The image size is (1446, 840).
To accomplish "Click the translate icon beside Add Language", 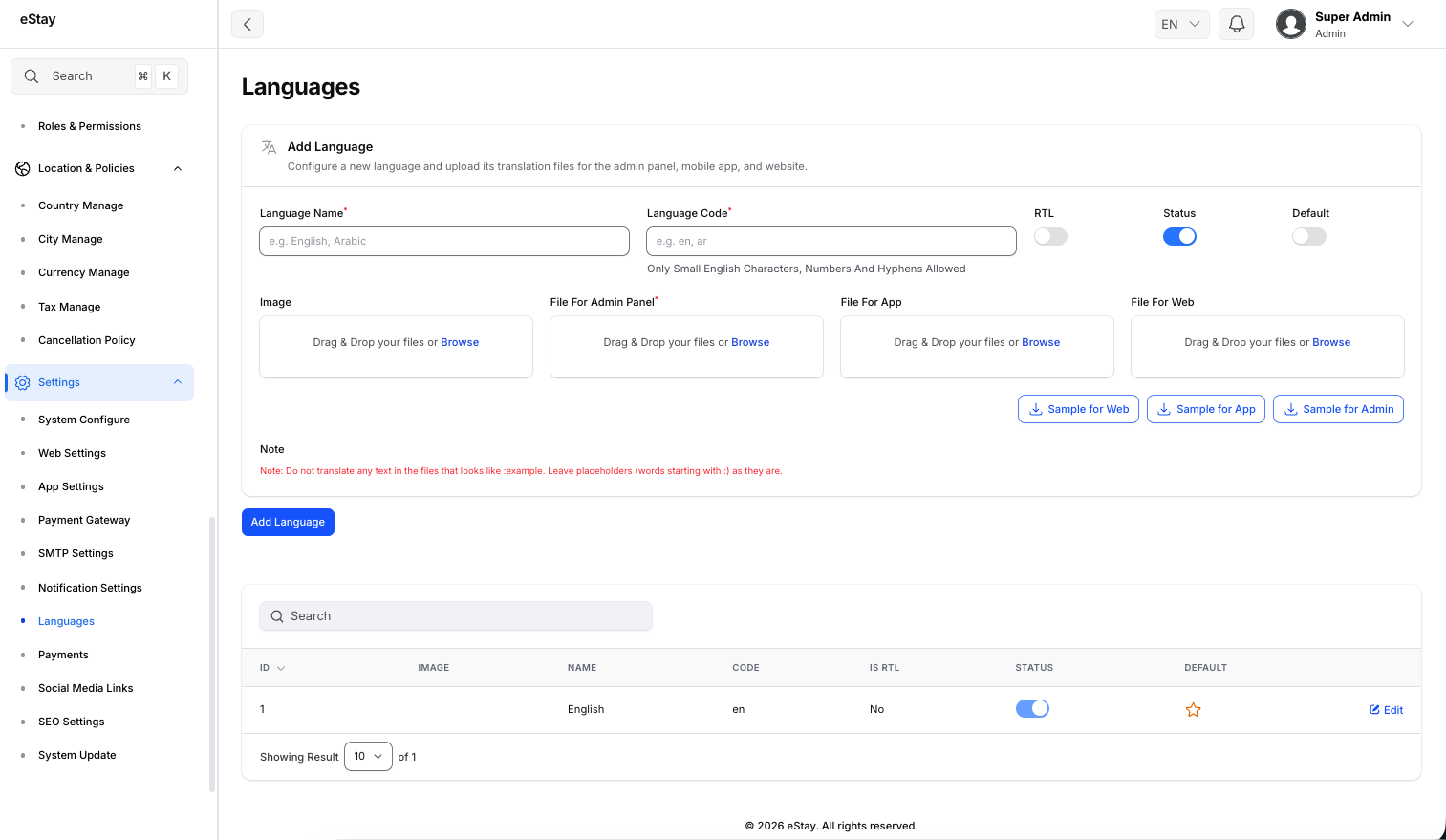I will (x=269, y=147).
